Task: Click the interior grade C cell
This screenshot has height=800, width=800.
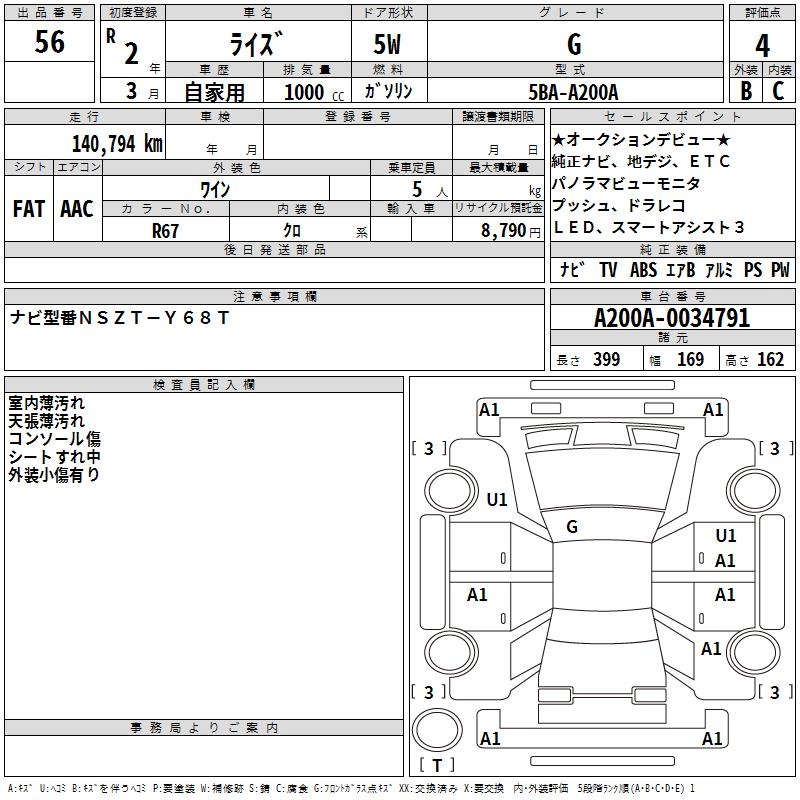Action: coord(779,90)
